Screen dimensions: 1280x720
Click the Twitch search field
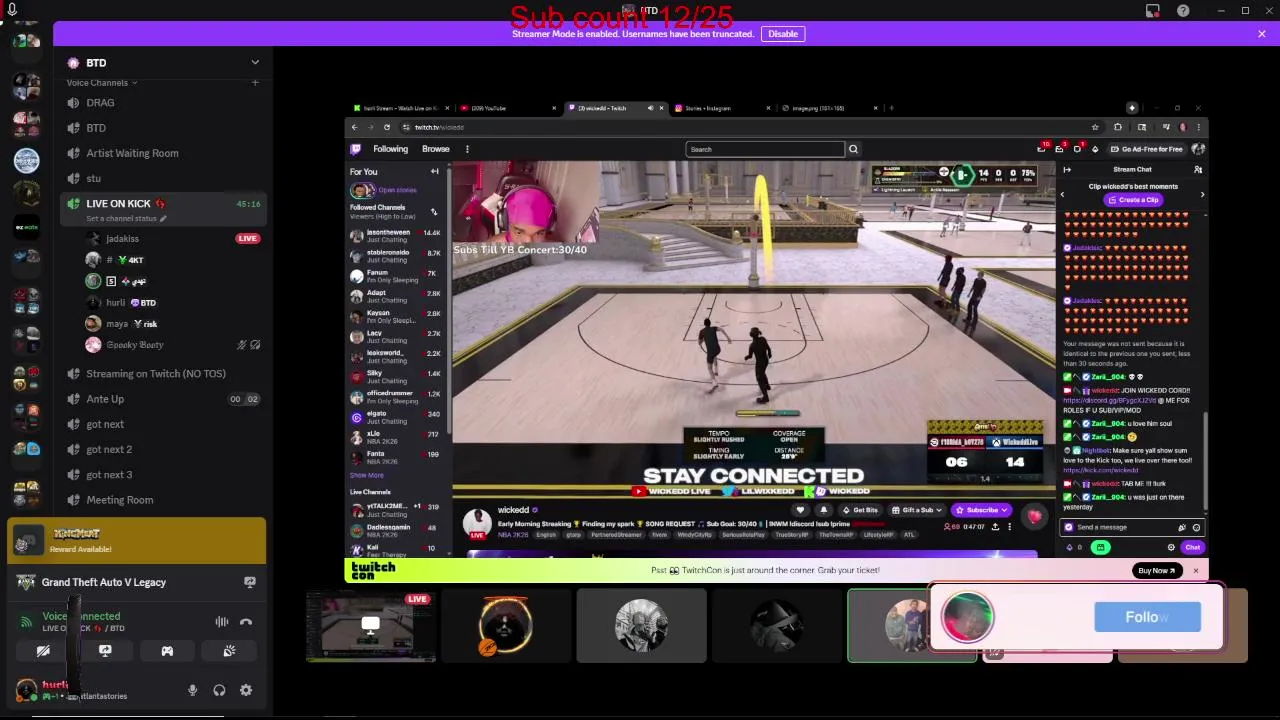[765, 149]
